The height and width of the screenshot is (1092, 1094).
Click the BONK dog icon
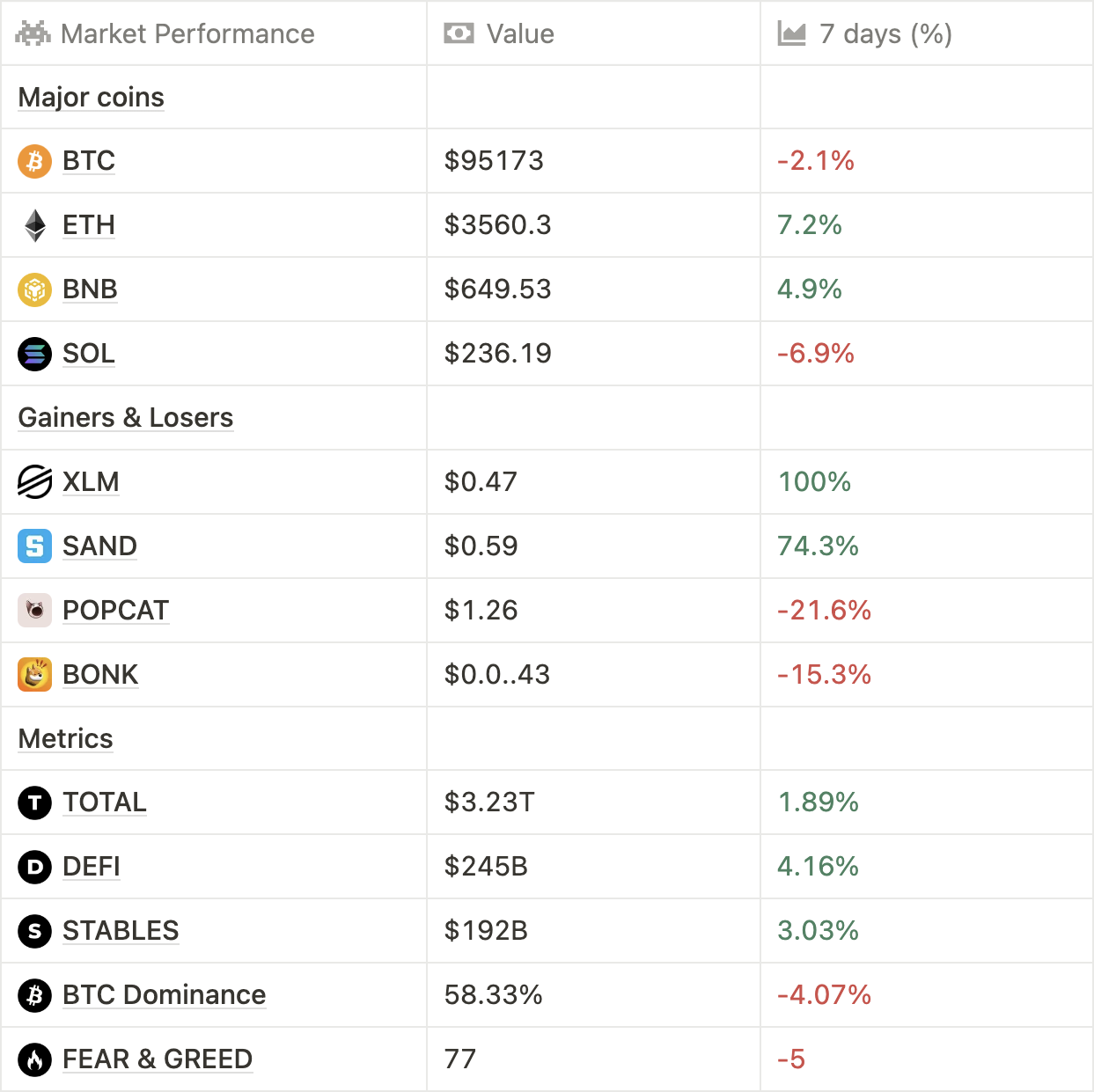pyautogui.click(x=34, y=675)
